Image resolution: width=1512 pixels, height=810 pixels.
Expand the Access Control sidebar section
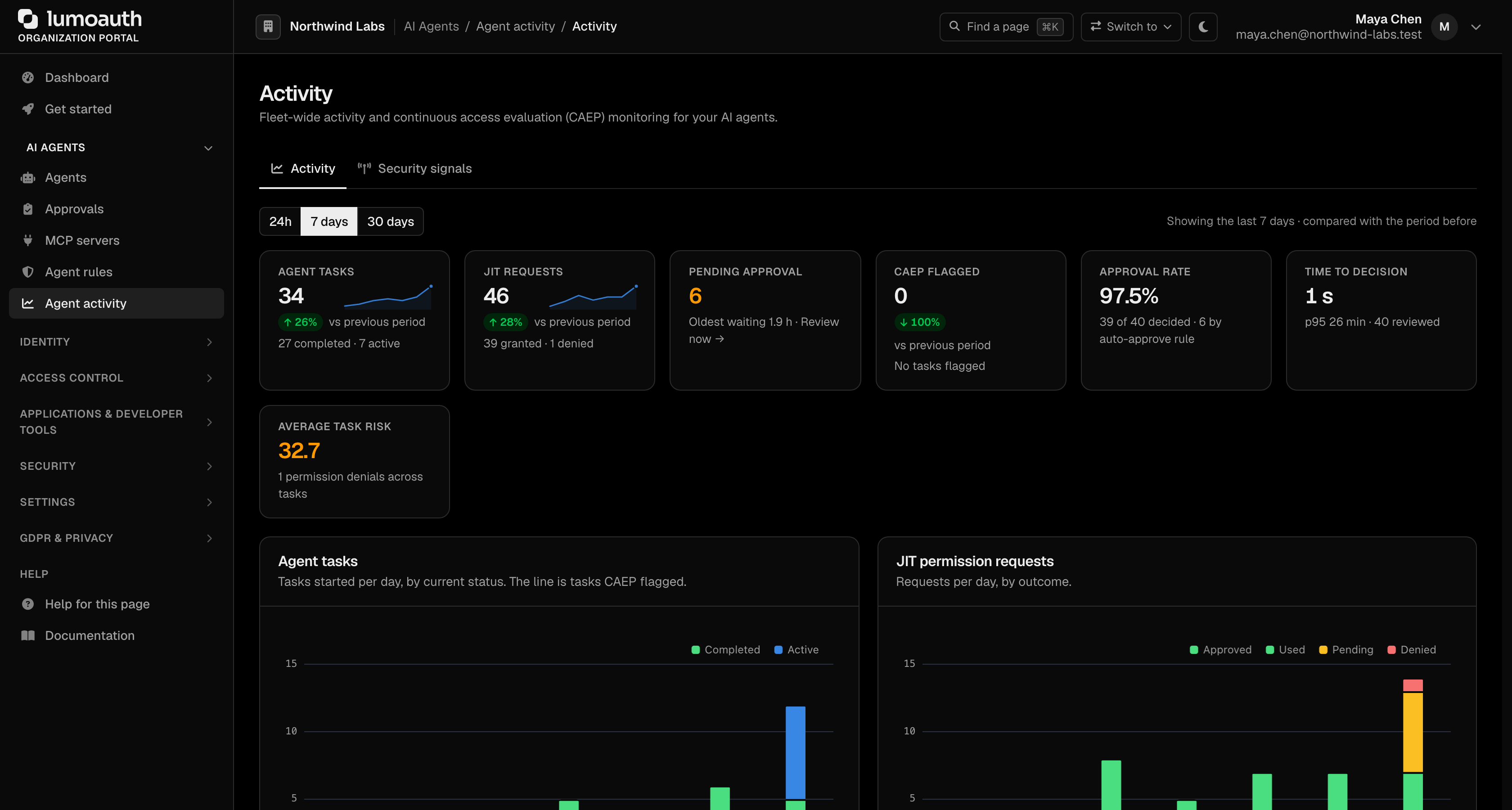point(116,378)
